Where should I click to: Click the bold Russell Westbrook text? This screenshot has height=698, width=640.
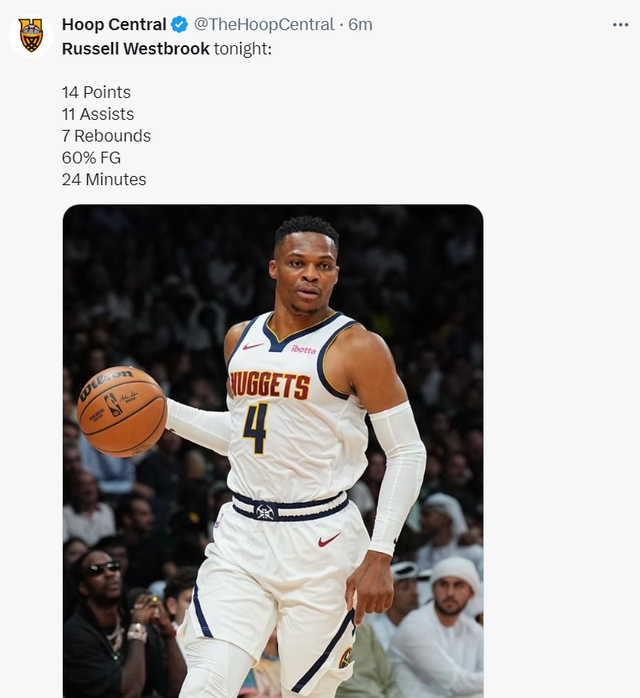[135, 49]
